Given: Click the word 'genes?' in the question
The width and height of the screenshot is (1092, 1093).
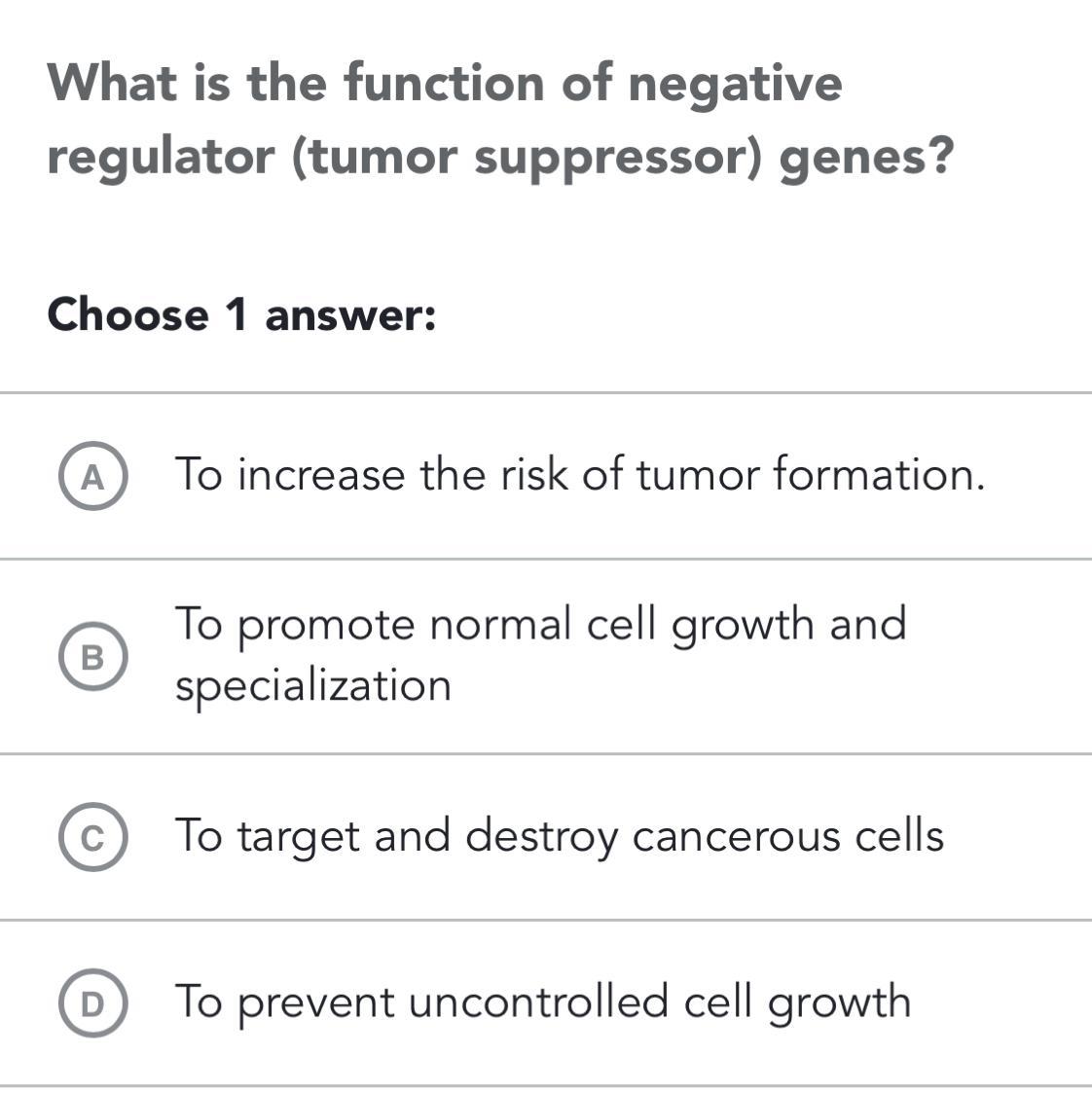Looking at the screenshot, I should [x=866, y=157].
